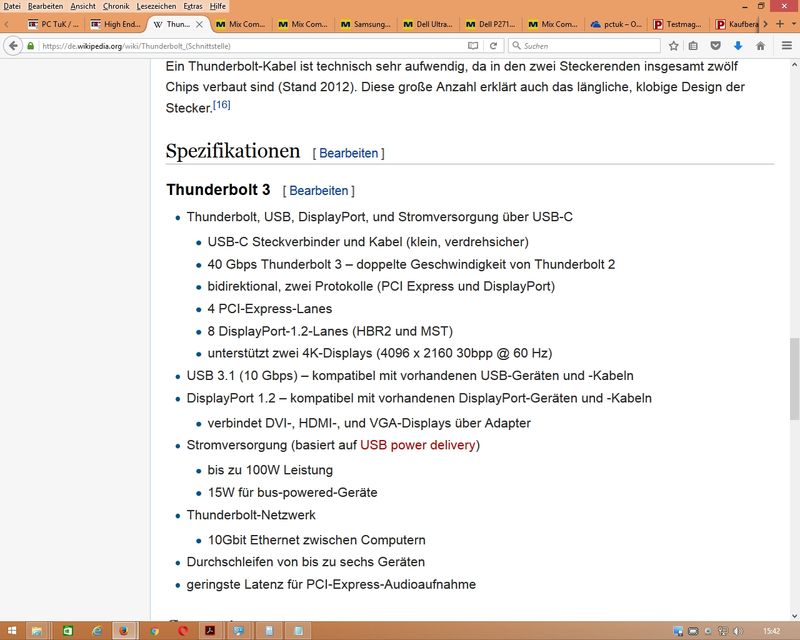The height and width of the screenshot is (640, 800).
Task: Open downloads arrow icon
Action: tap(738, 46)
